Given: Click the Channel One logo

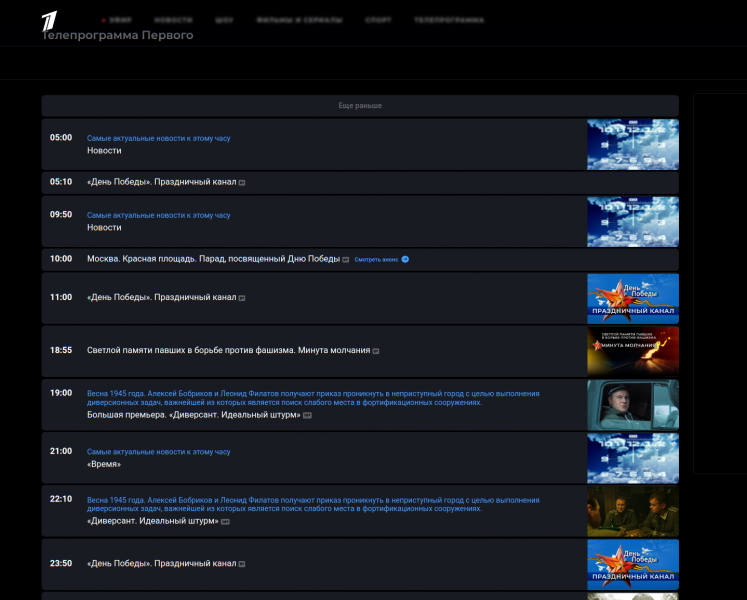Looking at the screenshot, I should click(49, 20).
